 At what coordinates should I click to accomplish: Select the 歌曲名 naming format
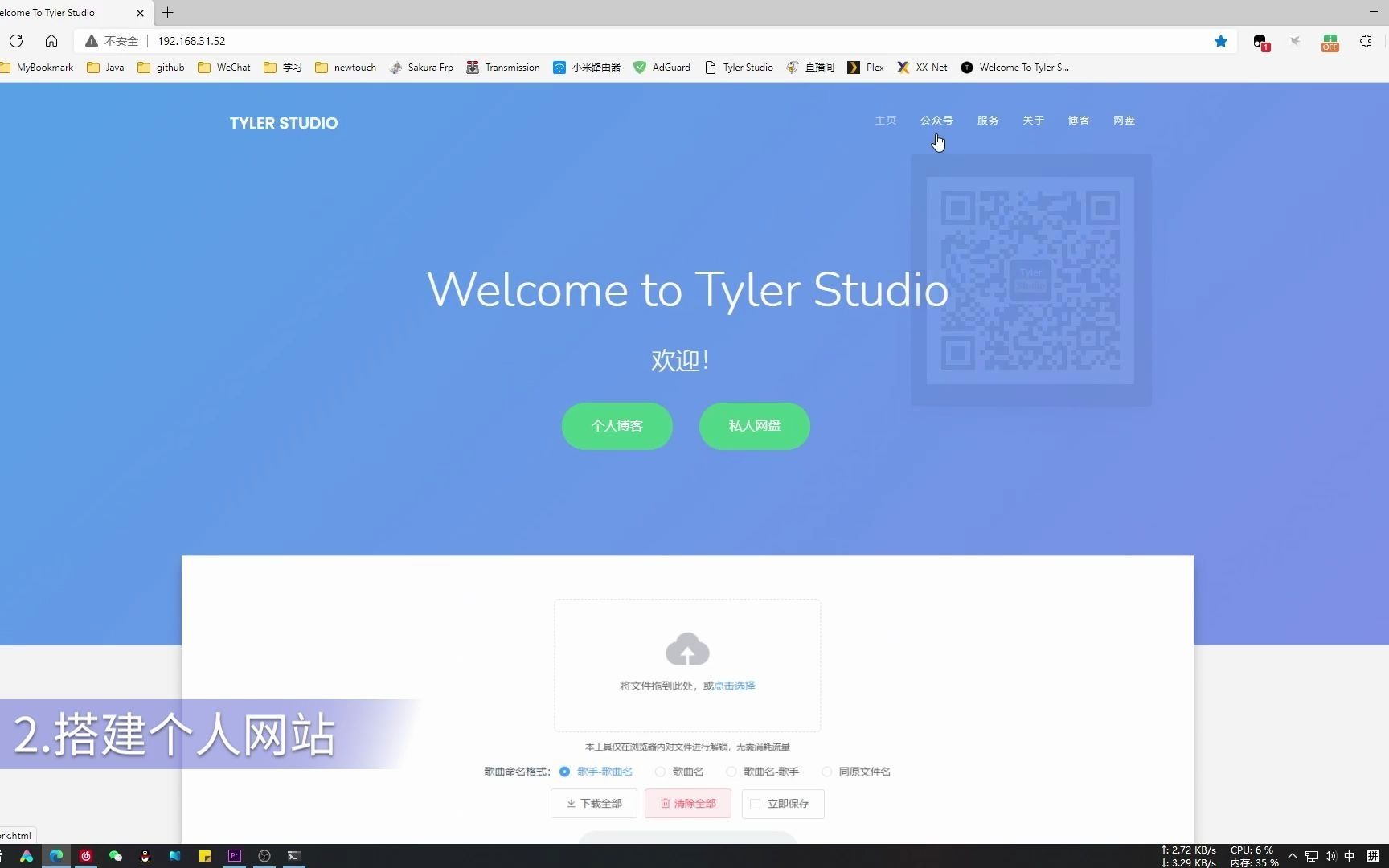point(679,772)
